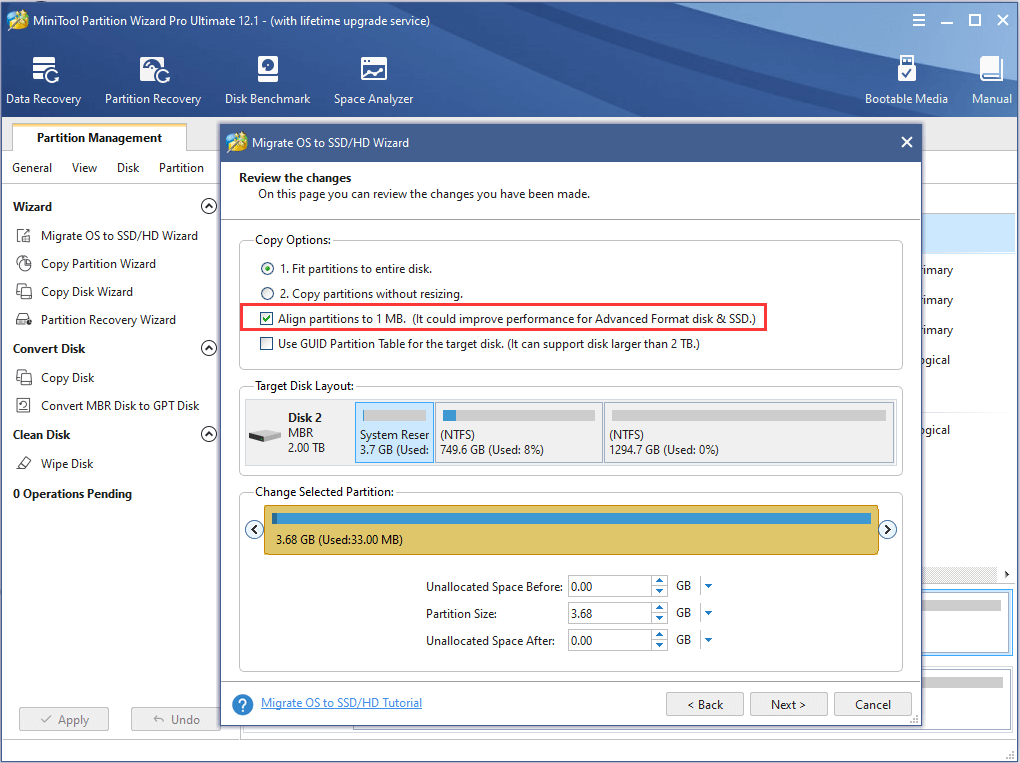
Task: Click the Undo button
Action: (176, 719)
